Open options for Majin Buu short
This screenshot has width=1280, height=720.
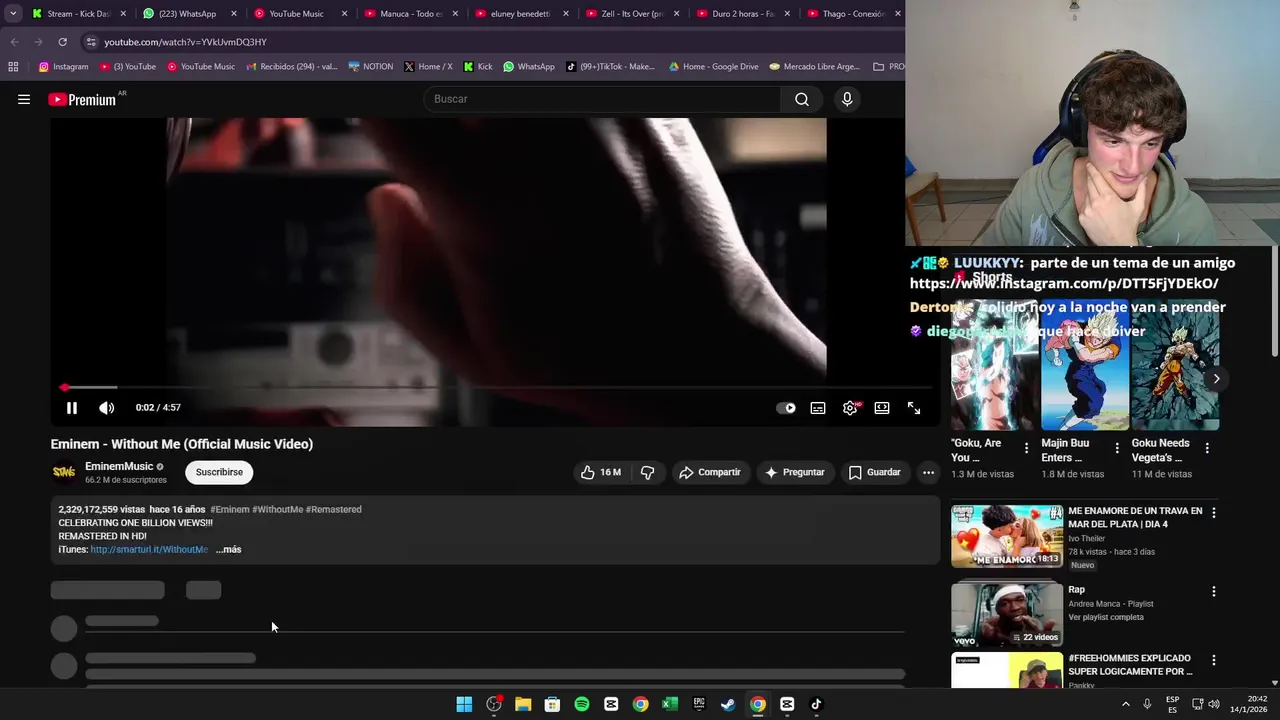(x=1116, y=448)
